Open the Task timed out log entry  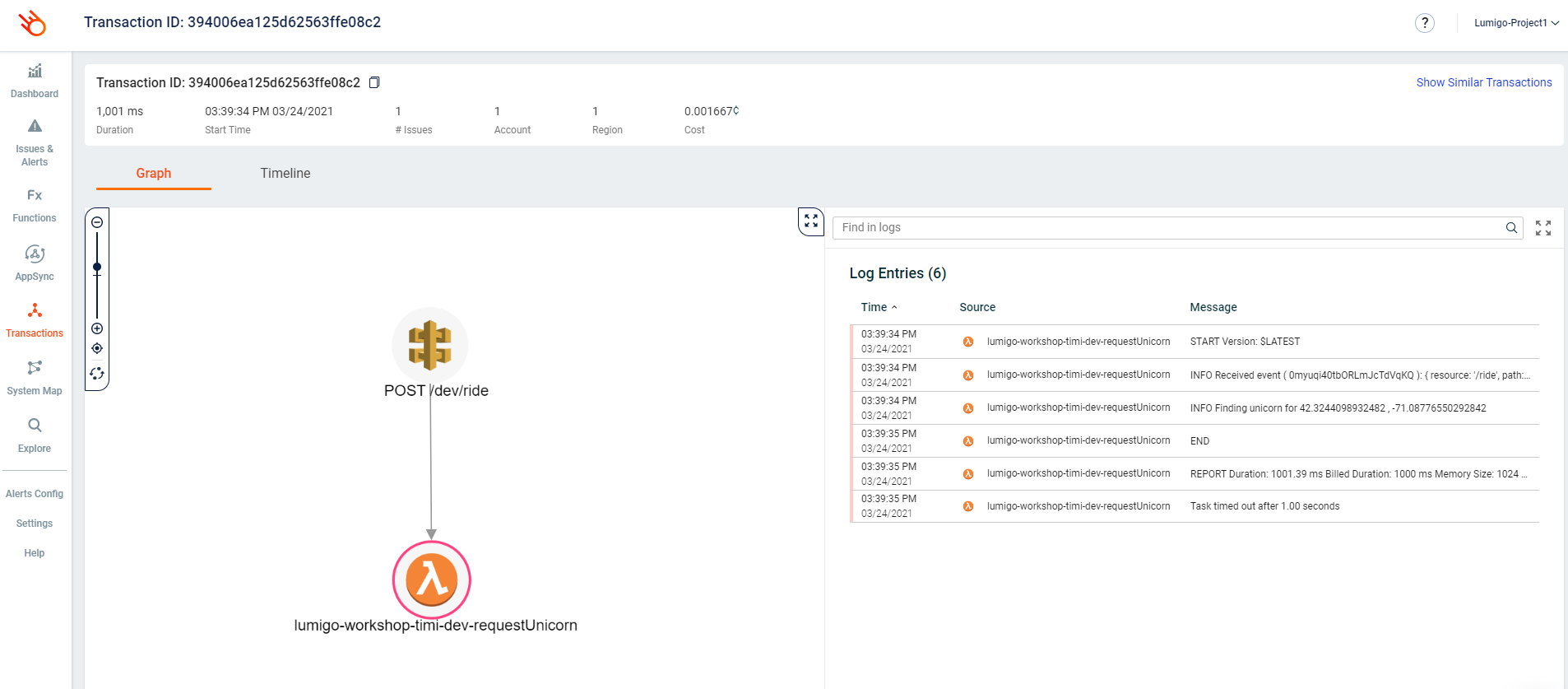pyautogui.click(x=1195, y=506)
